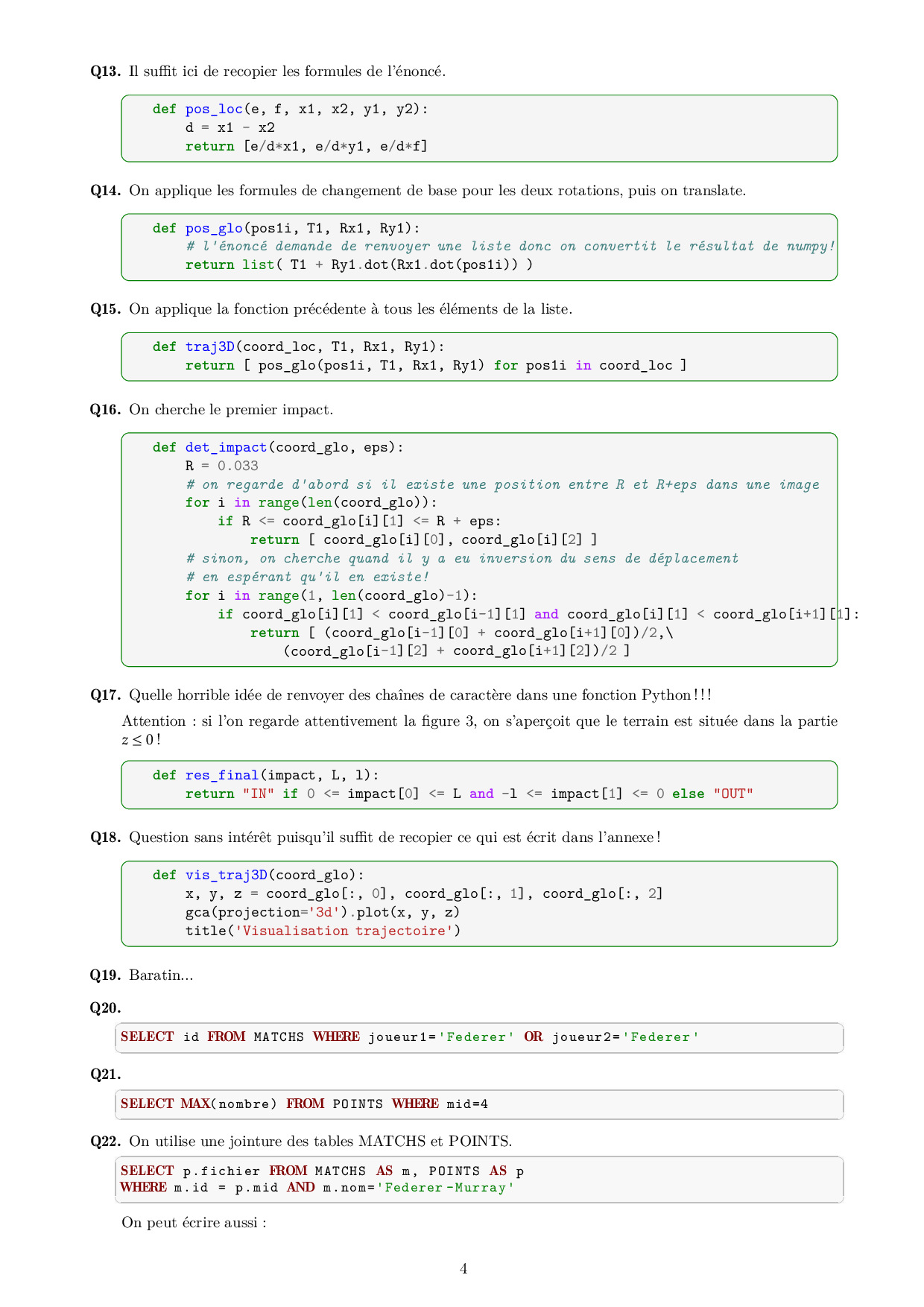Click the Q14 heading label

tap(105, 191)
